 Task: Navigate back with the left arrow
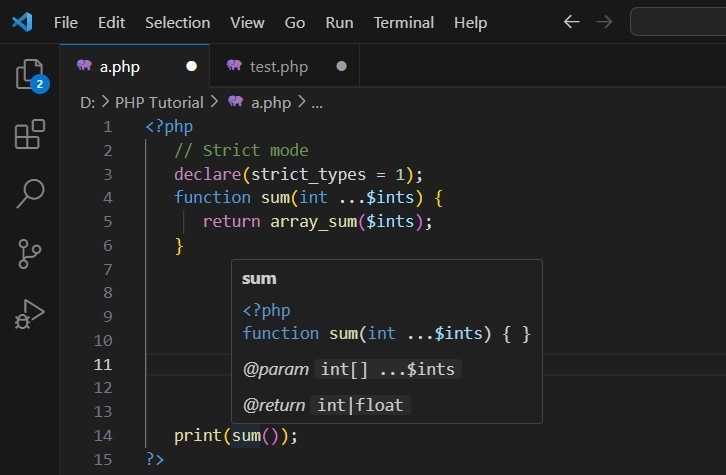pos(572,22)
